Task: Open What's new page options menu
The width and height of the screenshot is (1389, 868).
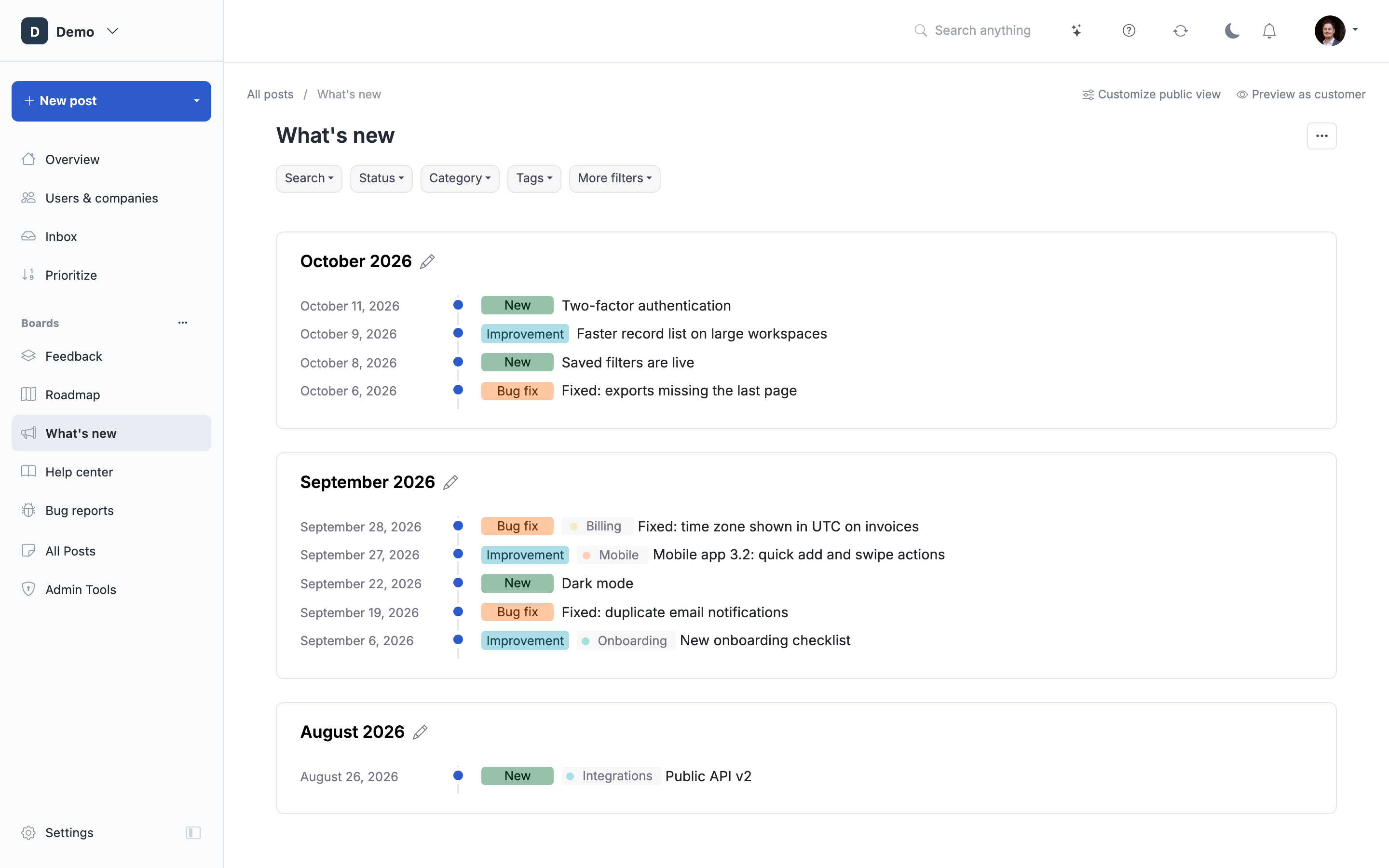Action: pos(1321,136)
